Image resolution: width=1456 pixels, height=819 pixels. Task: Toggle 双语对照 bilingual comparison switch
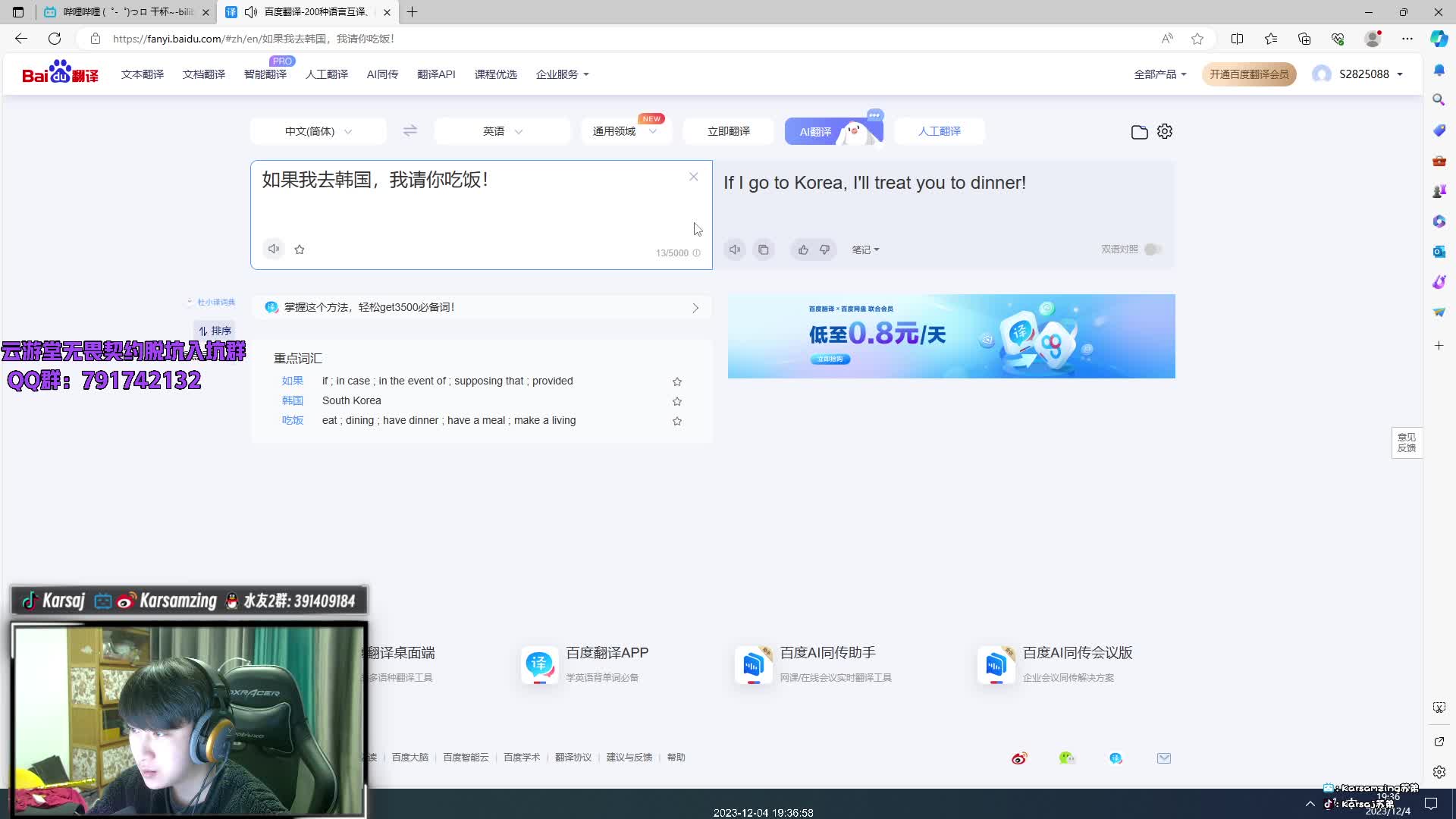(x=1153, y=249)
